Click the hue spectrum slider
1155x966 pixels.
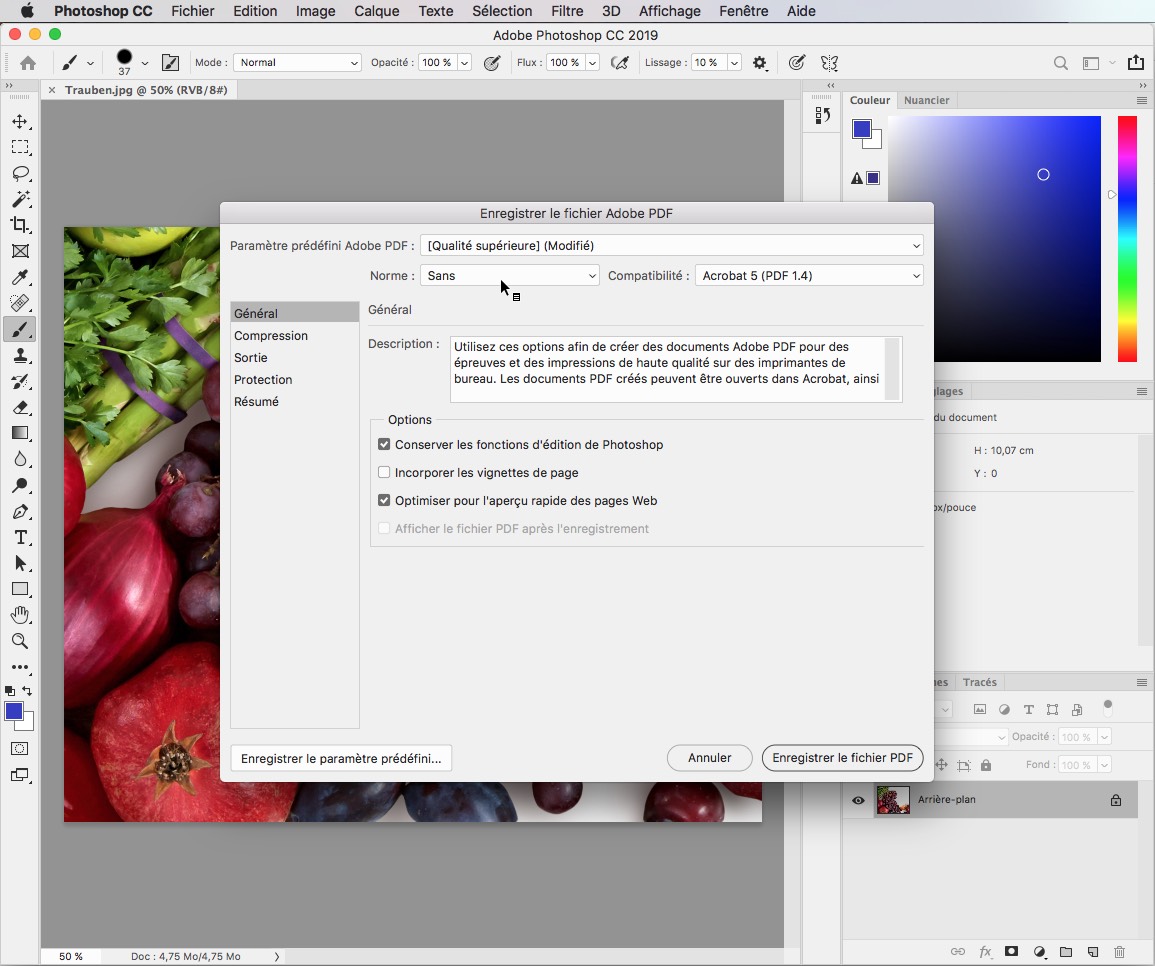(1127, 239)
